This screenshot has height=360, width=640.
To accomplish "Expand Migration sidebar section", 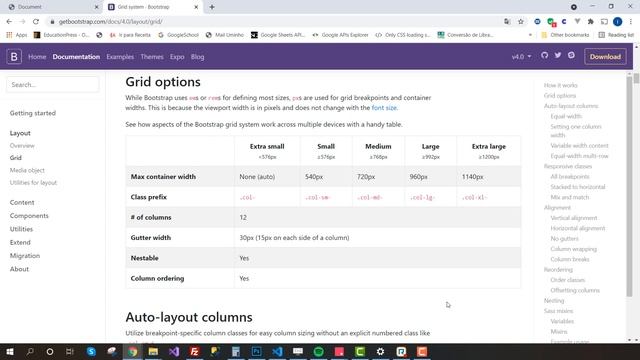I will coord(25,256).
